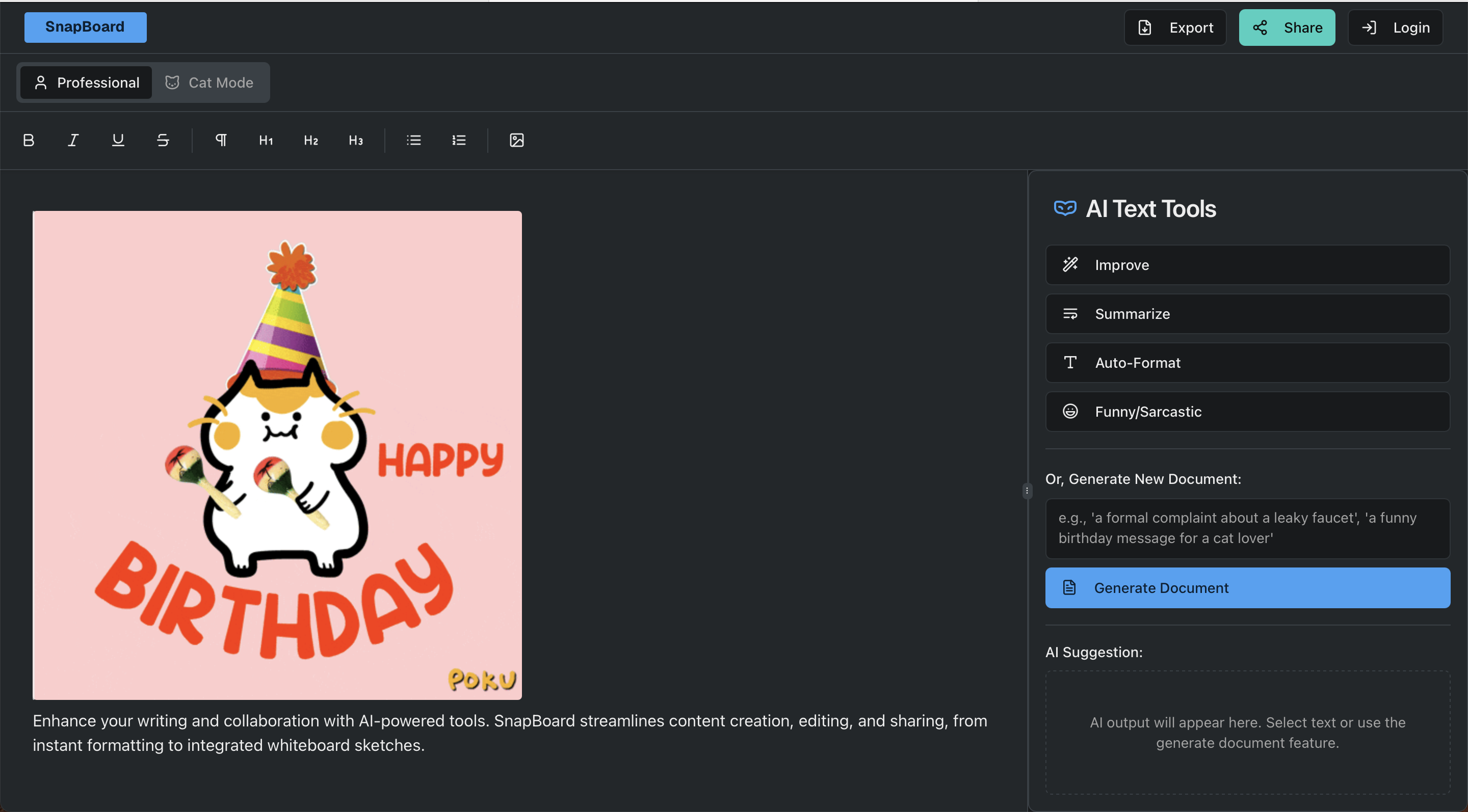
Task: Click the Improve AI tool
Action: pyautogui.click(x=1247, y=265)
